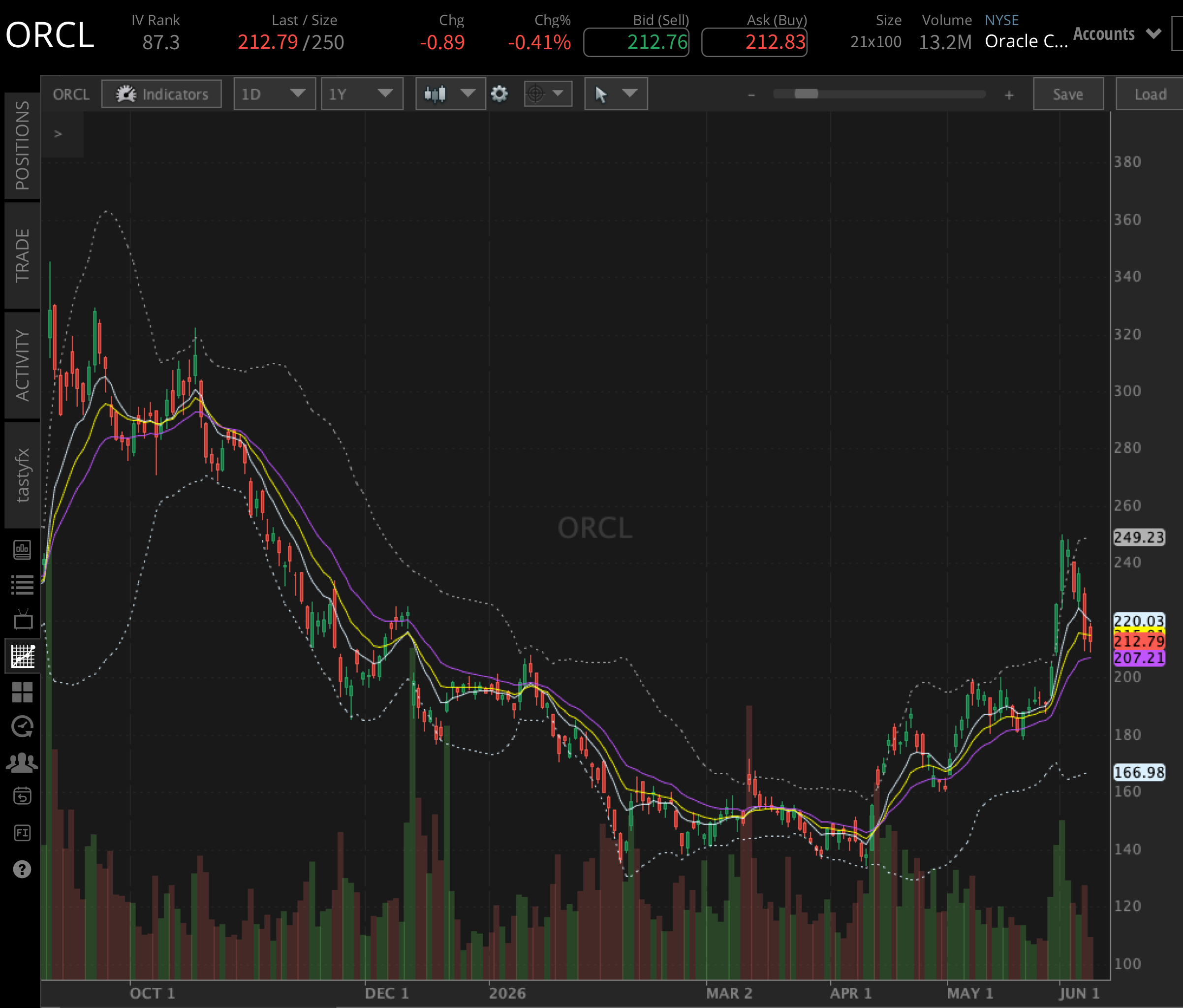The image size is (1183, 1008).
Task: Click the JUN 1 date axis label
Action: click(1079, 993)
